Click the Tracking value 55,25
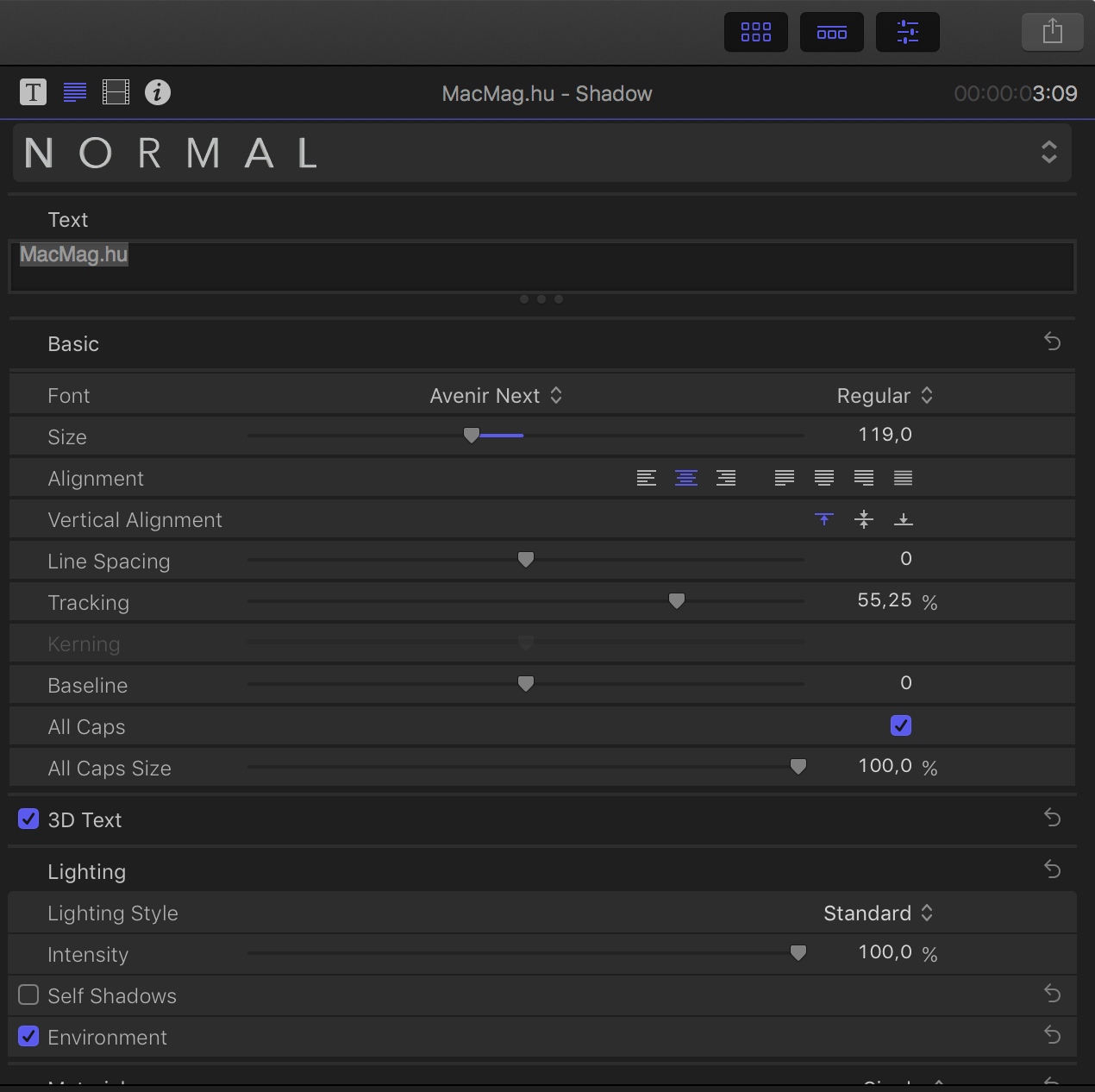This screenshot has width=1095, height=1092. pyautogui.click(x=885, y=600)
